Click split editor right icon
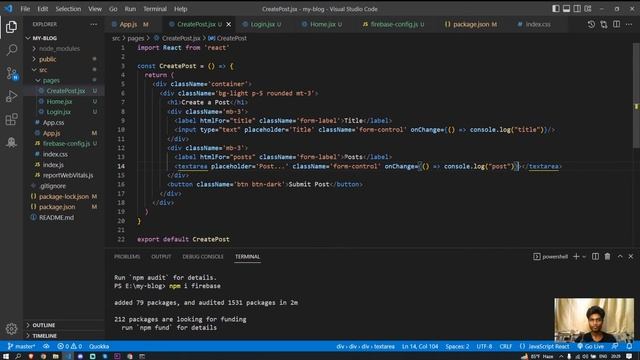The image size is (640, 360). pos(616,24)
